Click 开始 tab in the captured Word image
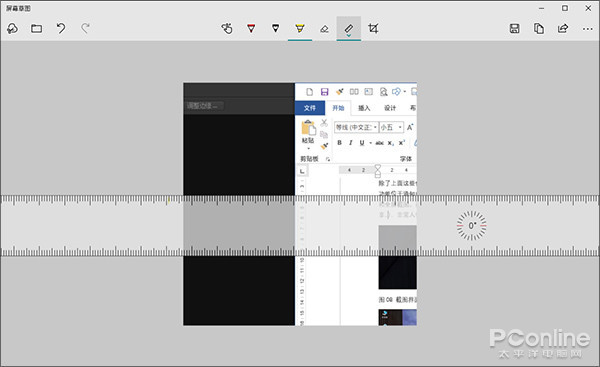The height and width of the screenshot is (367, 600). [x=338, y=108]
